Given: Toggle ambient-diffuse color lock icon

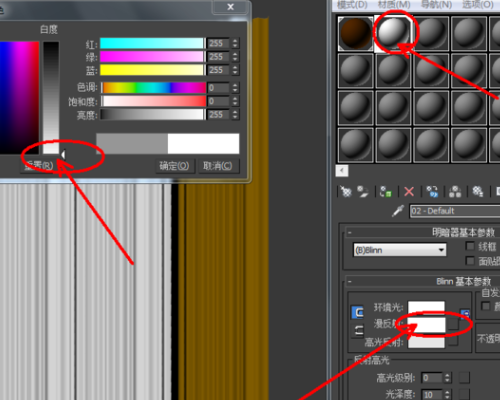Looking at the screenshot, I should click(x=357, y=312).
